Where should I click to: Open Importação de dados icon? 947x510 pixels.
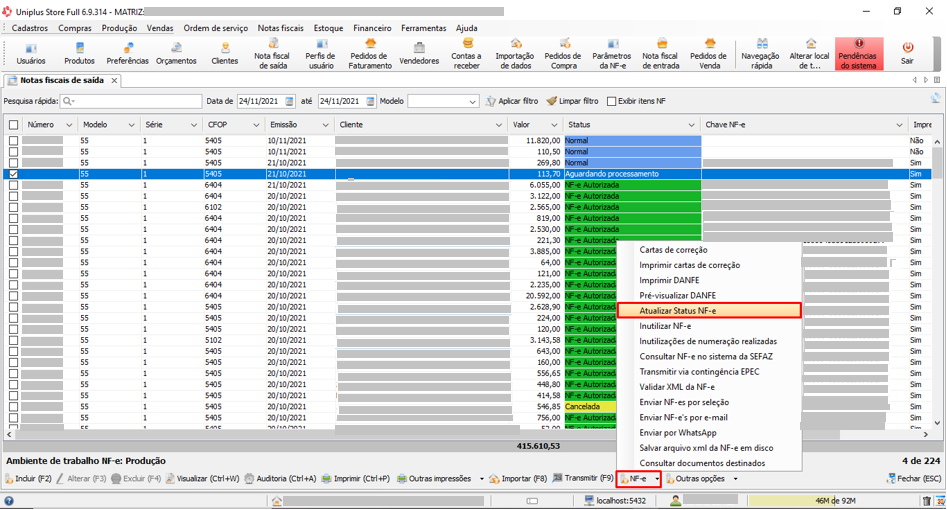515,54
